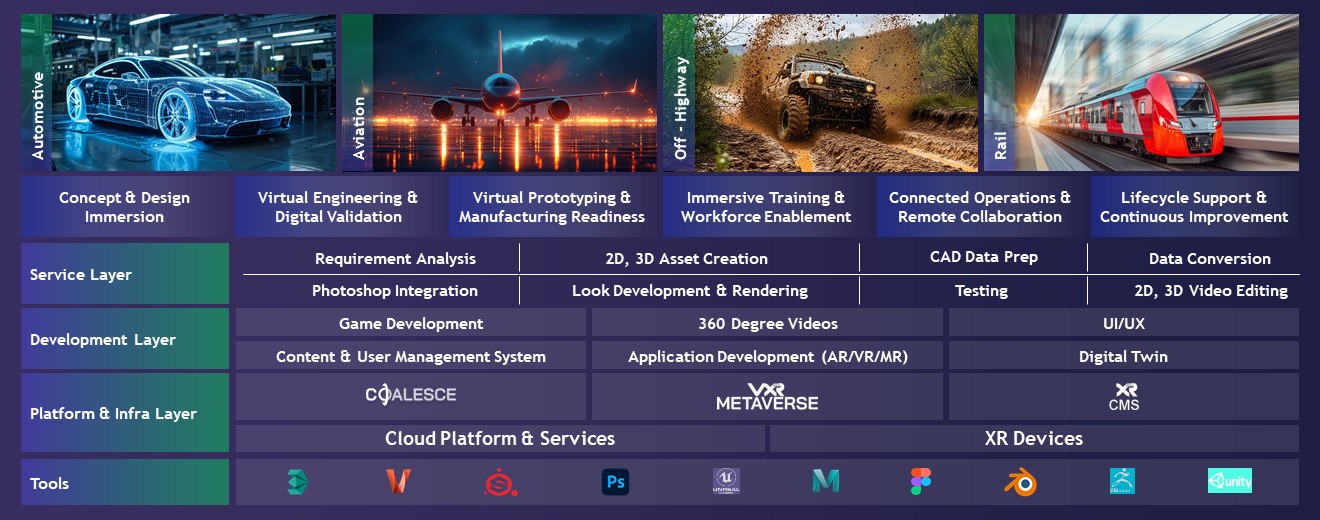Viewport: 1320px width, 520px height.
Task: Click the Cloud Platform & Services bar
Action: click(500, 438)
